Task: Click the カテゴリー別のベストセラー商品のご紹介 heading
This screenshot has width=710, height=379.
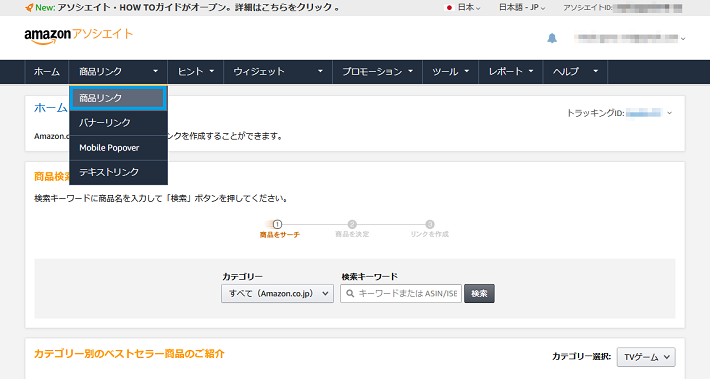Action: click(x=129, y=354)
